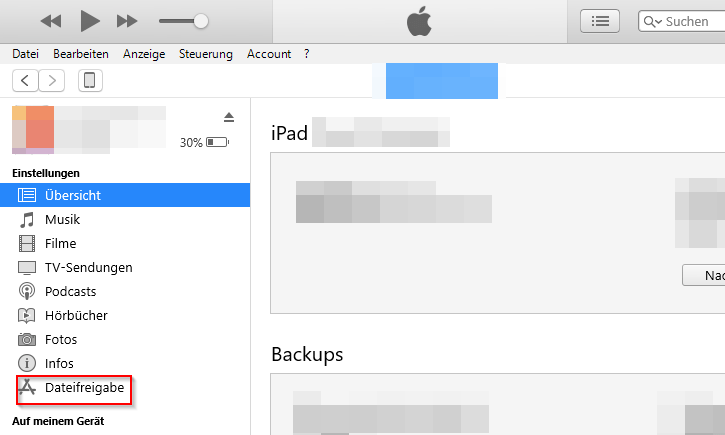Open the Steuerung menu

tap(205, 54)
